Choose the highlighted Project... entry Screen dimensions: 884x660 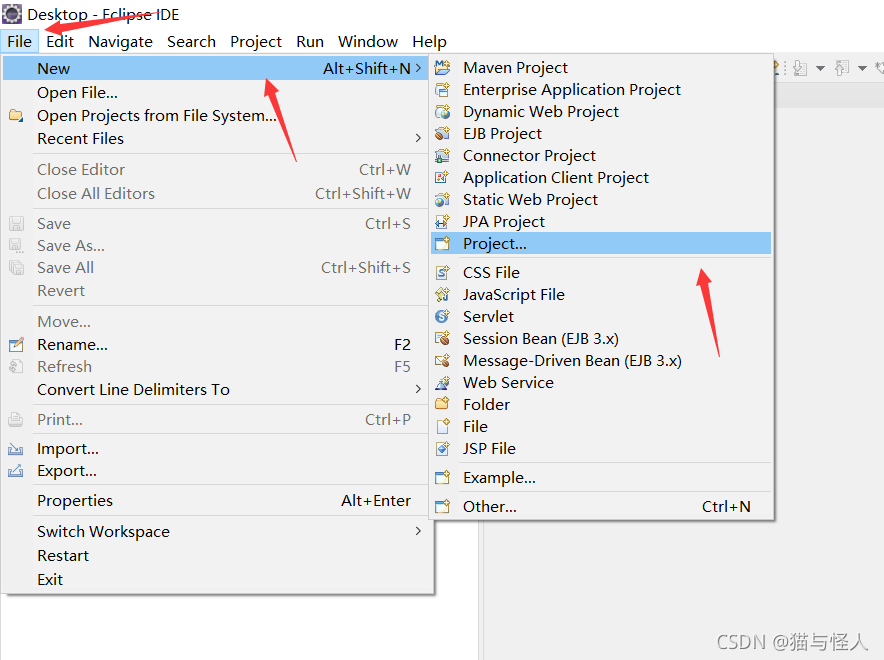[601, 243]
